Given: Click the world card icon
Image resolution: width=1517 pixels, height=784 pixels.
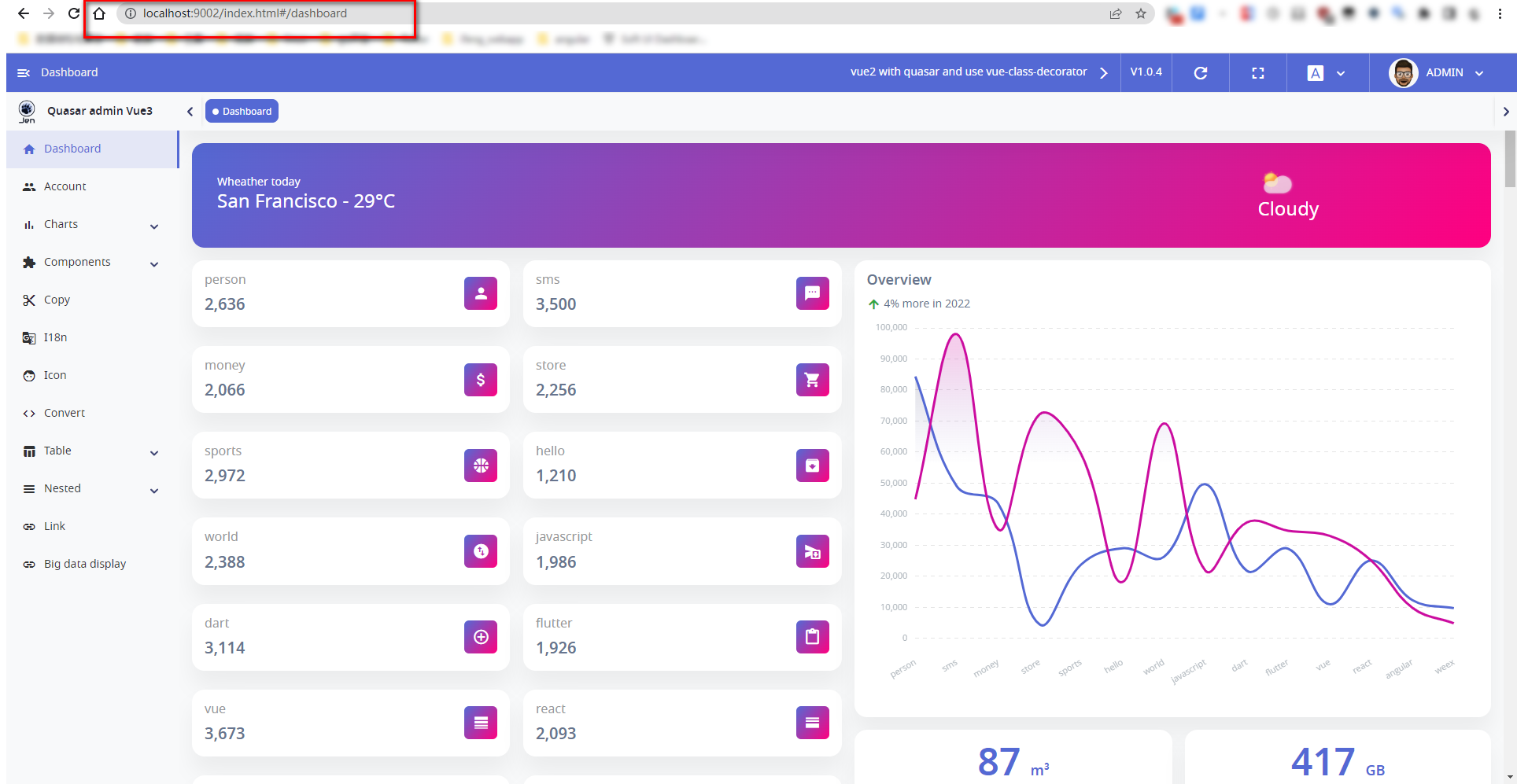Looking at the screenshot, I should [x=481, y=551].
